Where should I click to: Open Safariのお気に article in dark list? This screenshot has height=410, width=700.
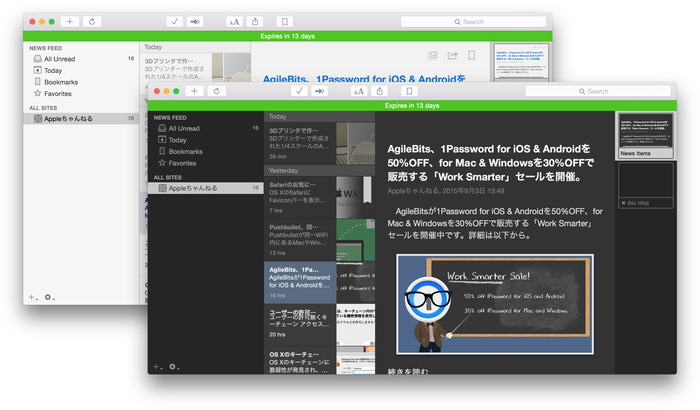(x=319, y=197)
